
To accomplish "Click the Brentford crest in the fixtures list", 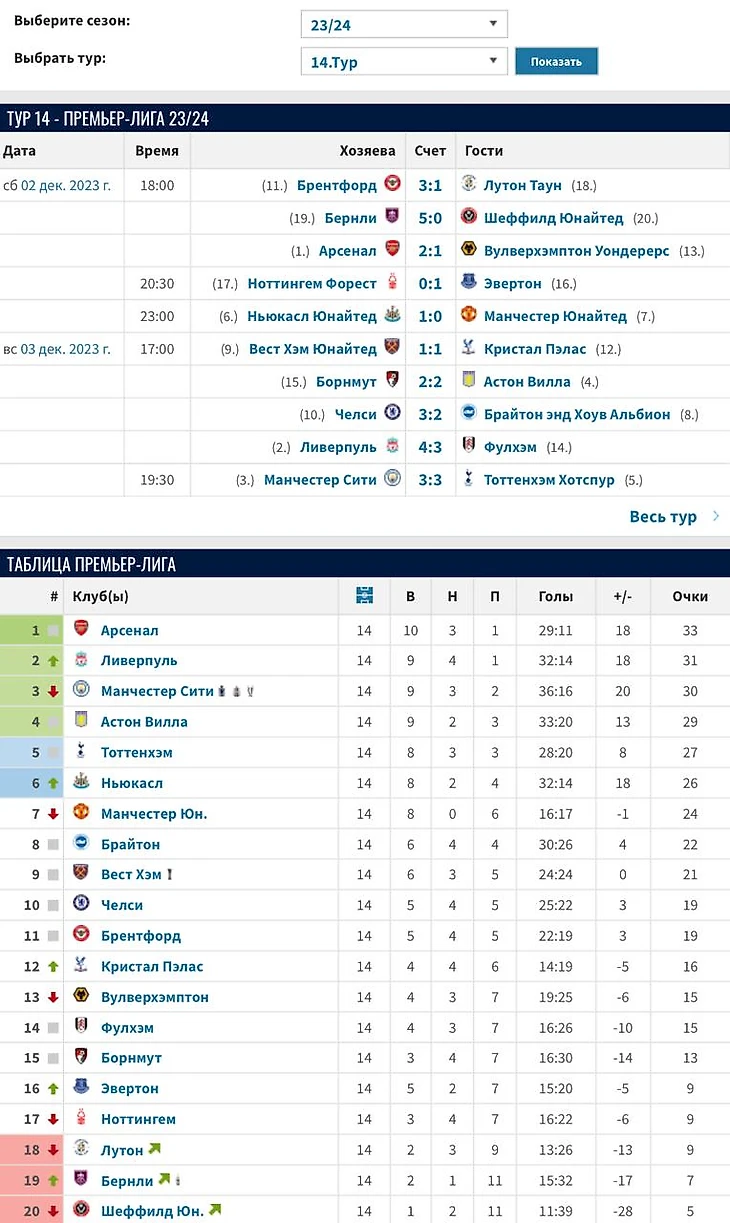I will tap(393, 185).
